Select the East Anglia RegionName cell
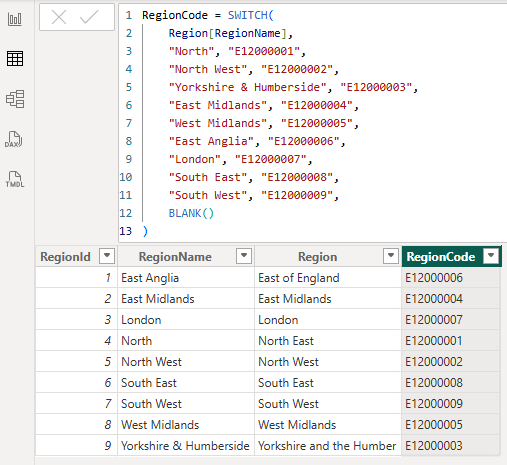Viewport: 507px width, 465px height. [x=186, y=278]
